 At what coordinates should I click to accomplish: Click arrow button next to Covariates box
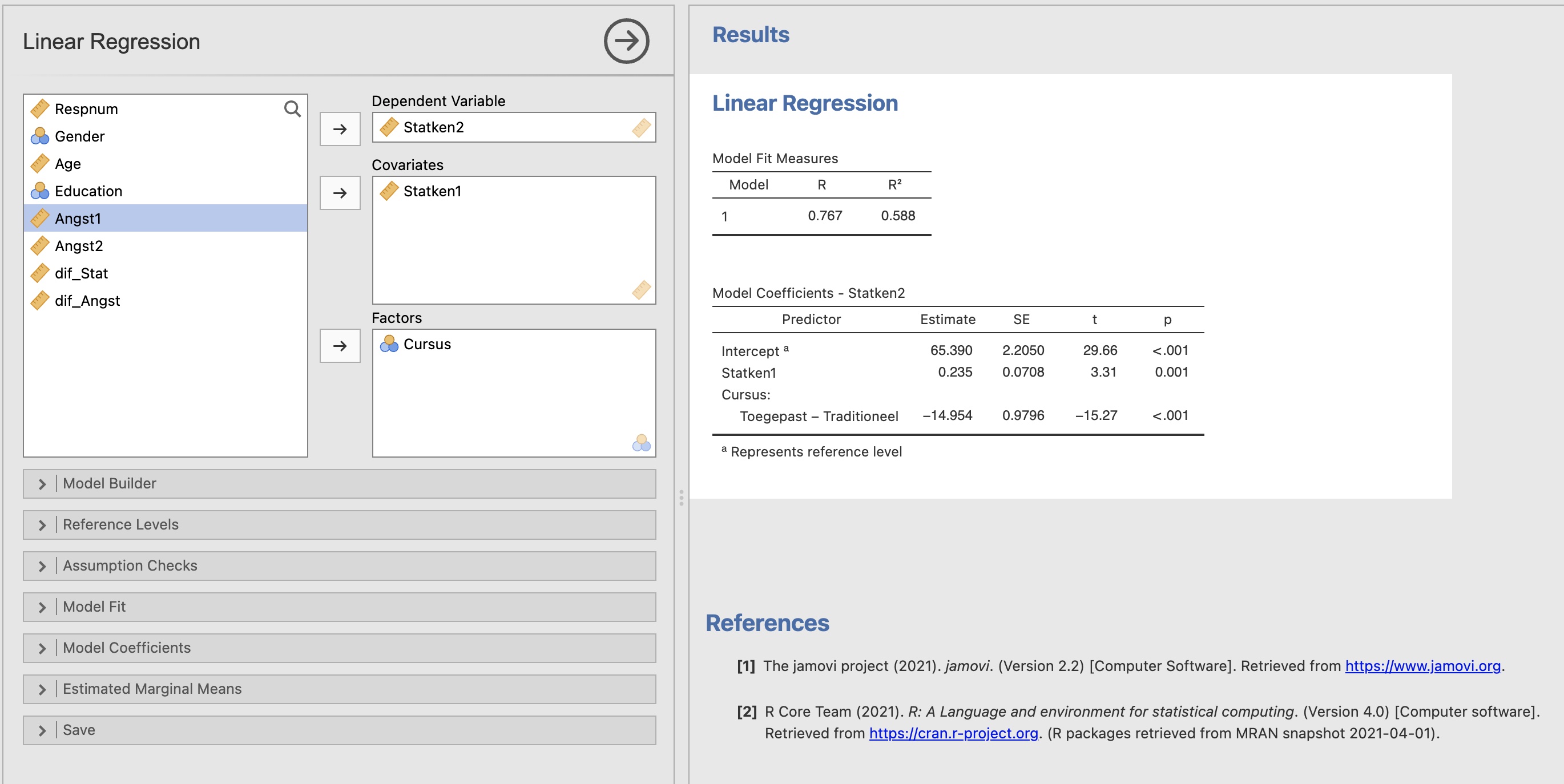pyautogui.click(x=340, y=193)
